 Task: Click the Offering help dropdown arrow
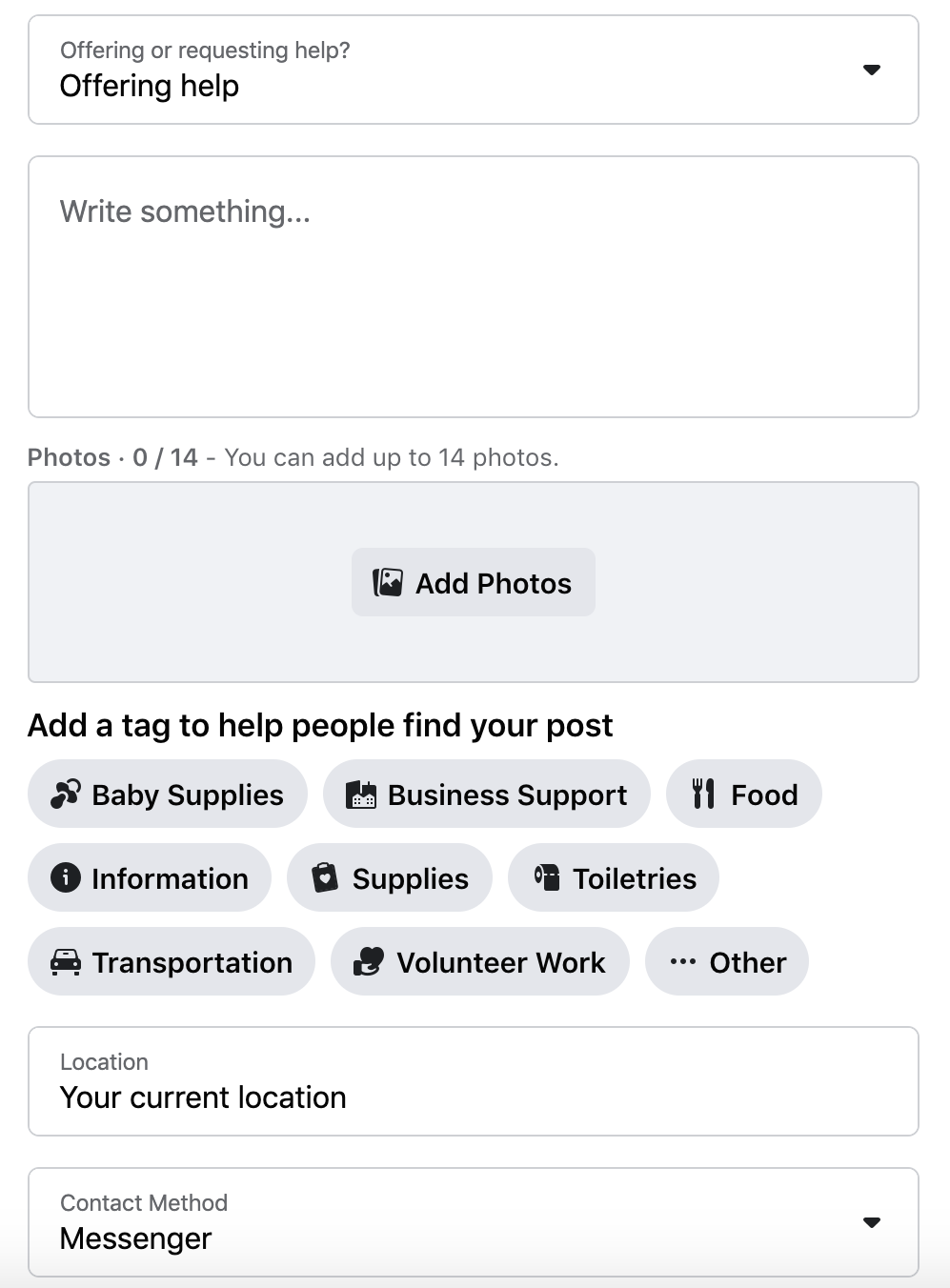(871, 70)
